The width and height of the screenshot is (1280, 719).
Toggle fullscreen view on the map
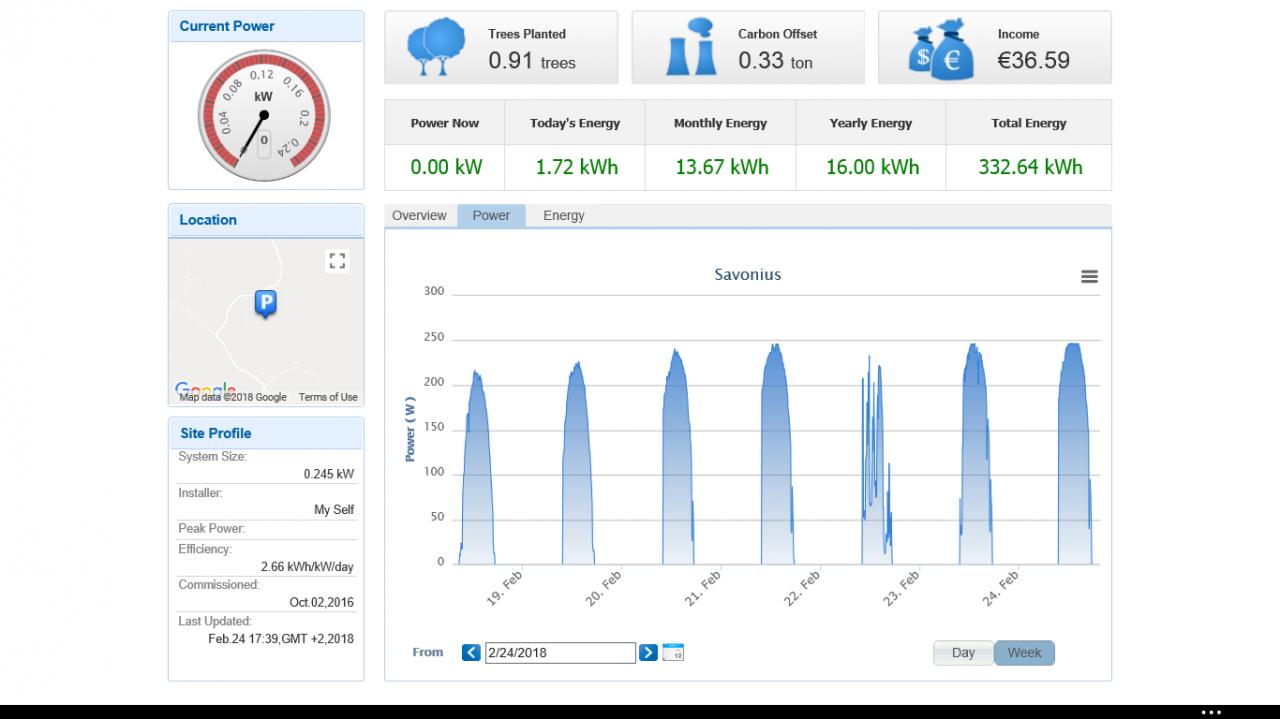point(337,261)
